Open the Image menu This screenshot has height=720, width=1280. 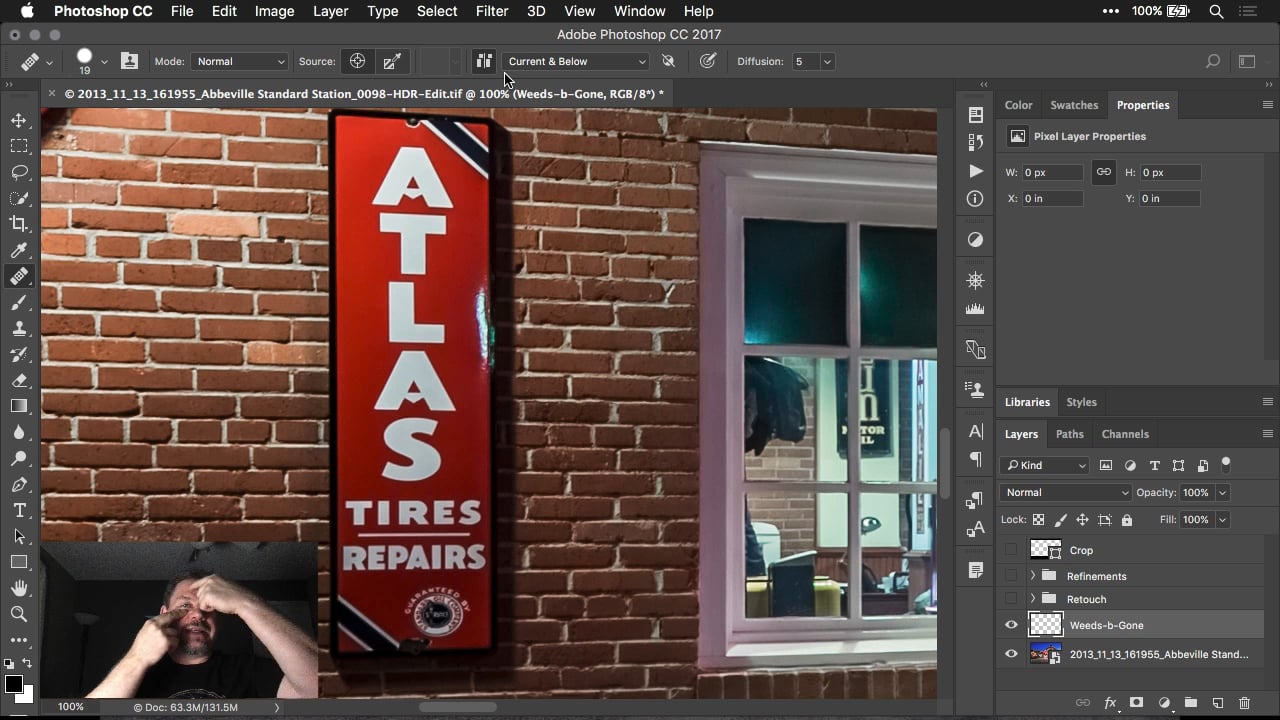tap(274, 11)
